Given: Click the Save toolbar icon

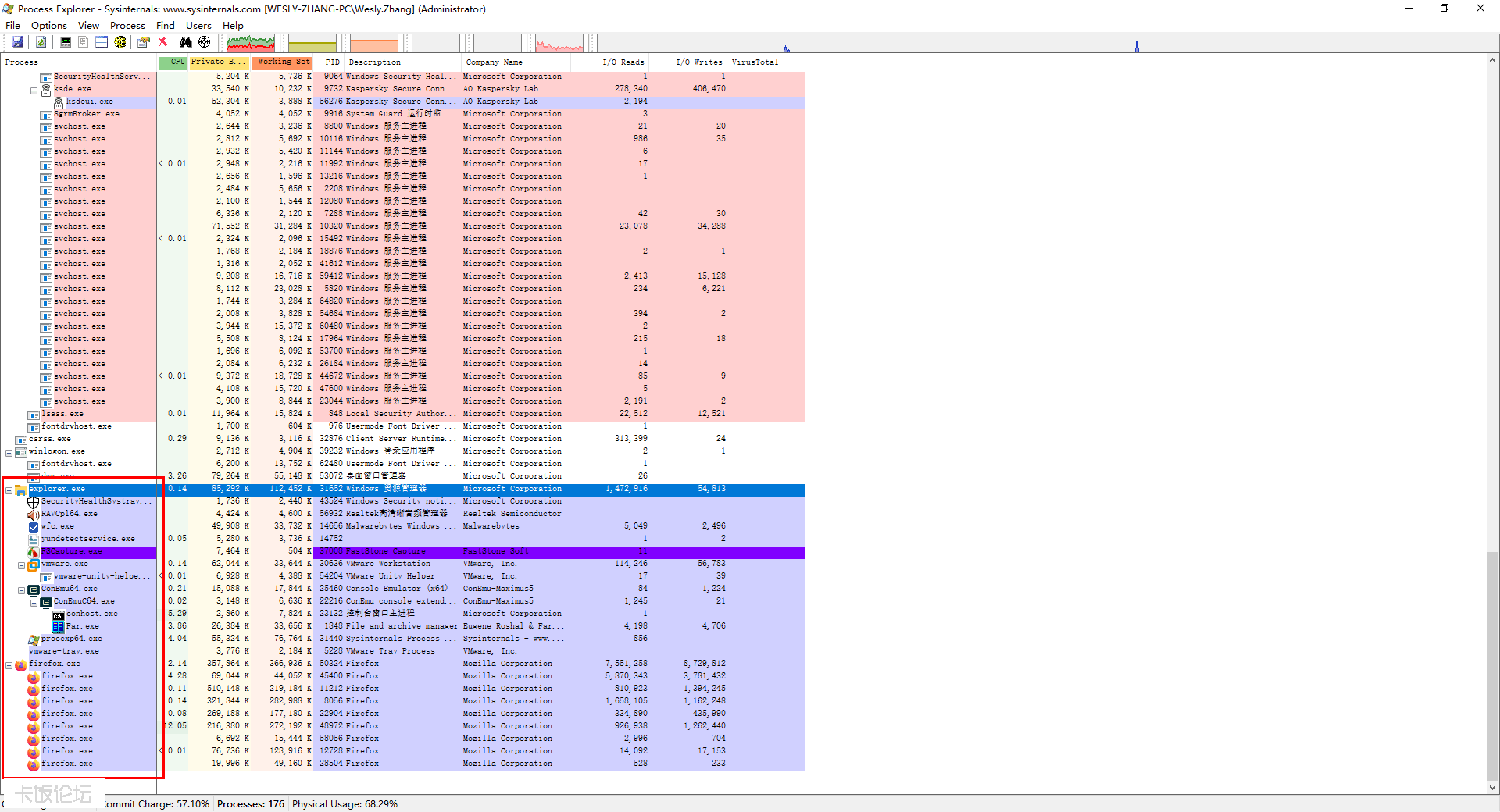Looking at the screenshot, I should click(17, 42).
